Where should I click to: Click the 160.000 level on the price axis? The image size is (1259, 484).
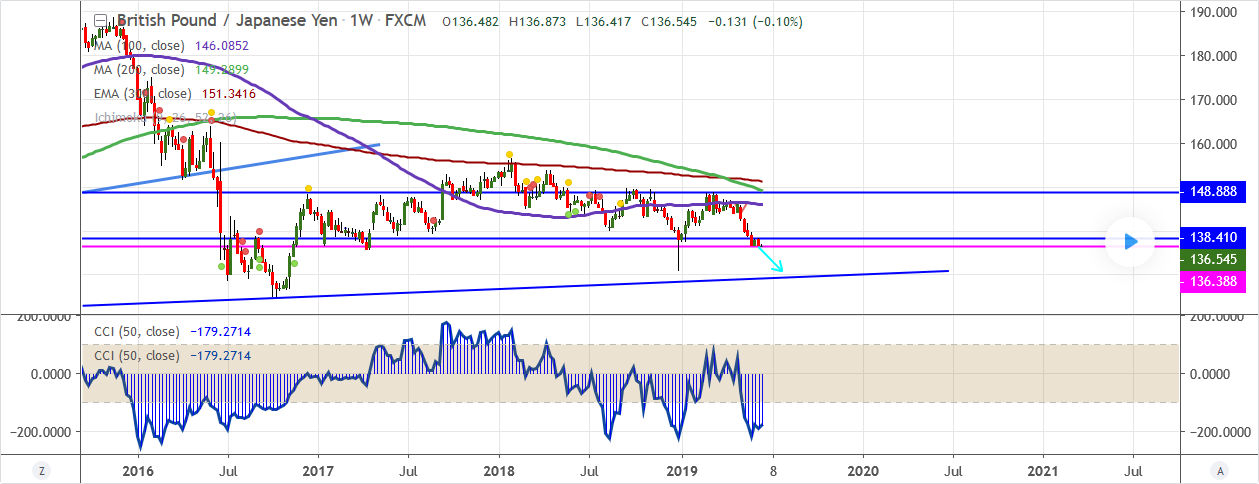point(1216,144)
